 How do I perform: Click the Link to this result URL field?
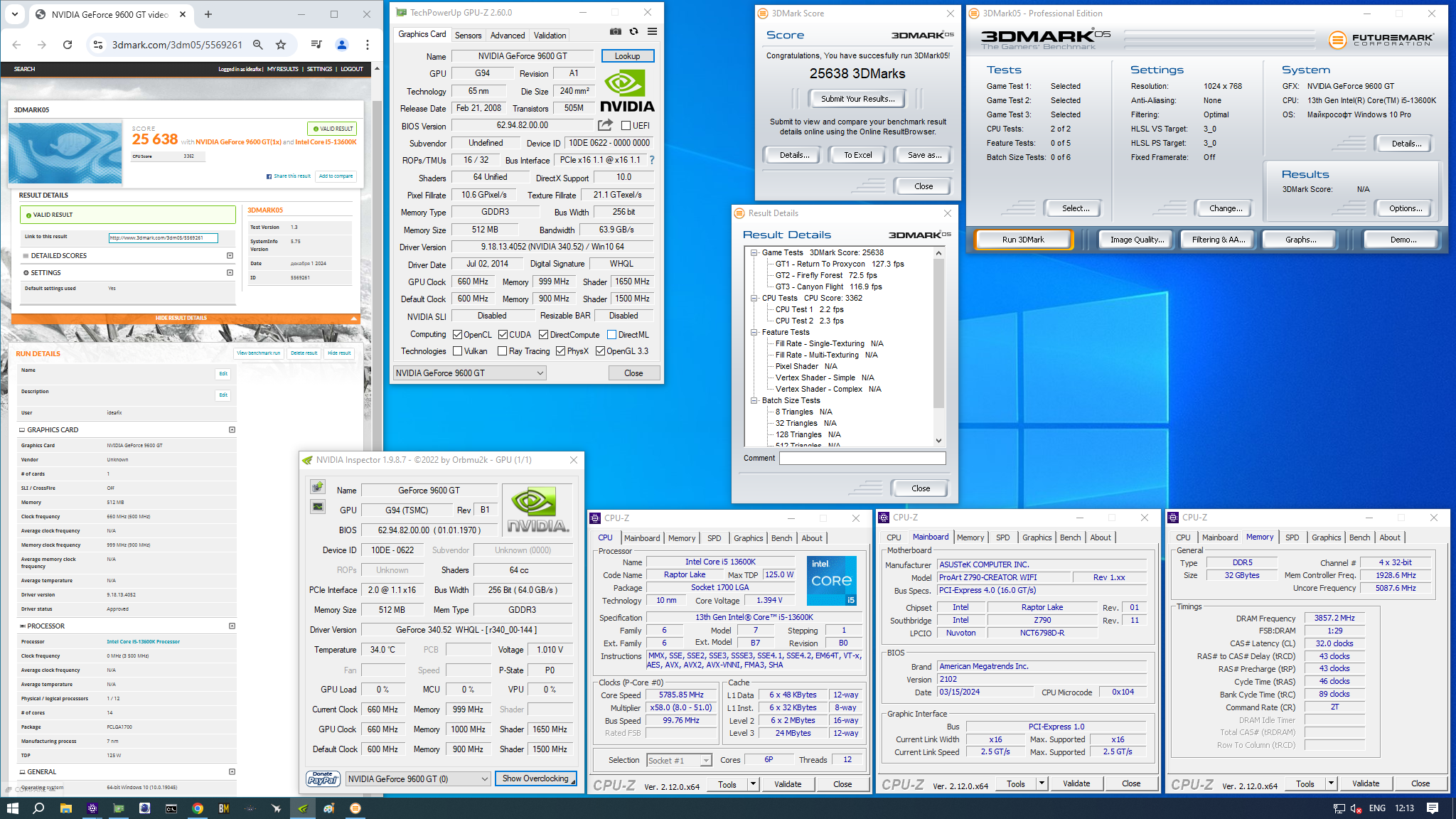click(x=163, y=238)
